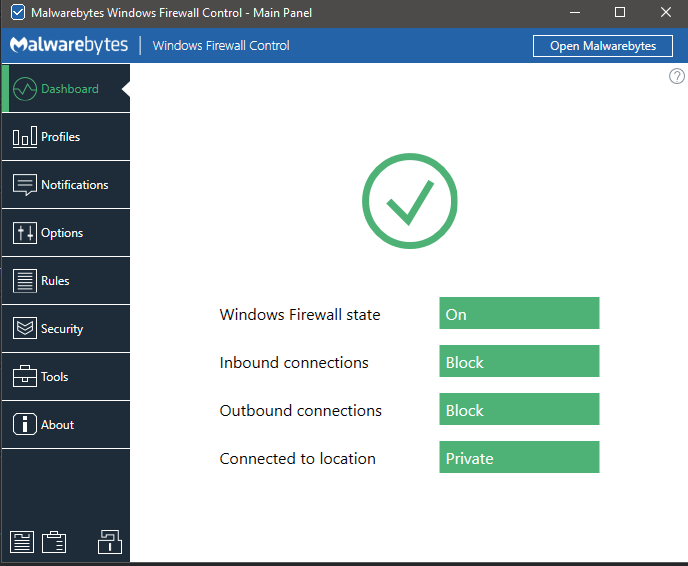Viewport: 688px width, 566px height.
Task: Click the Malwarebytes logo in the header
Action: 69,45
